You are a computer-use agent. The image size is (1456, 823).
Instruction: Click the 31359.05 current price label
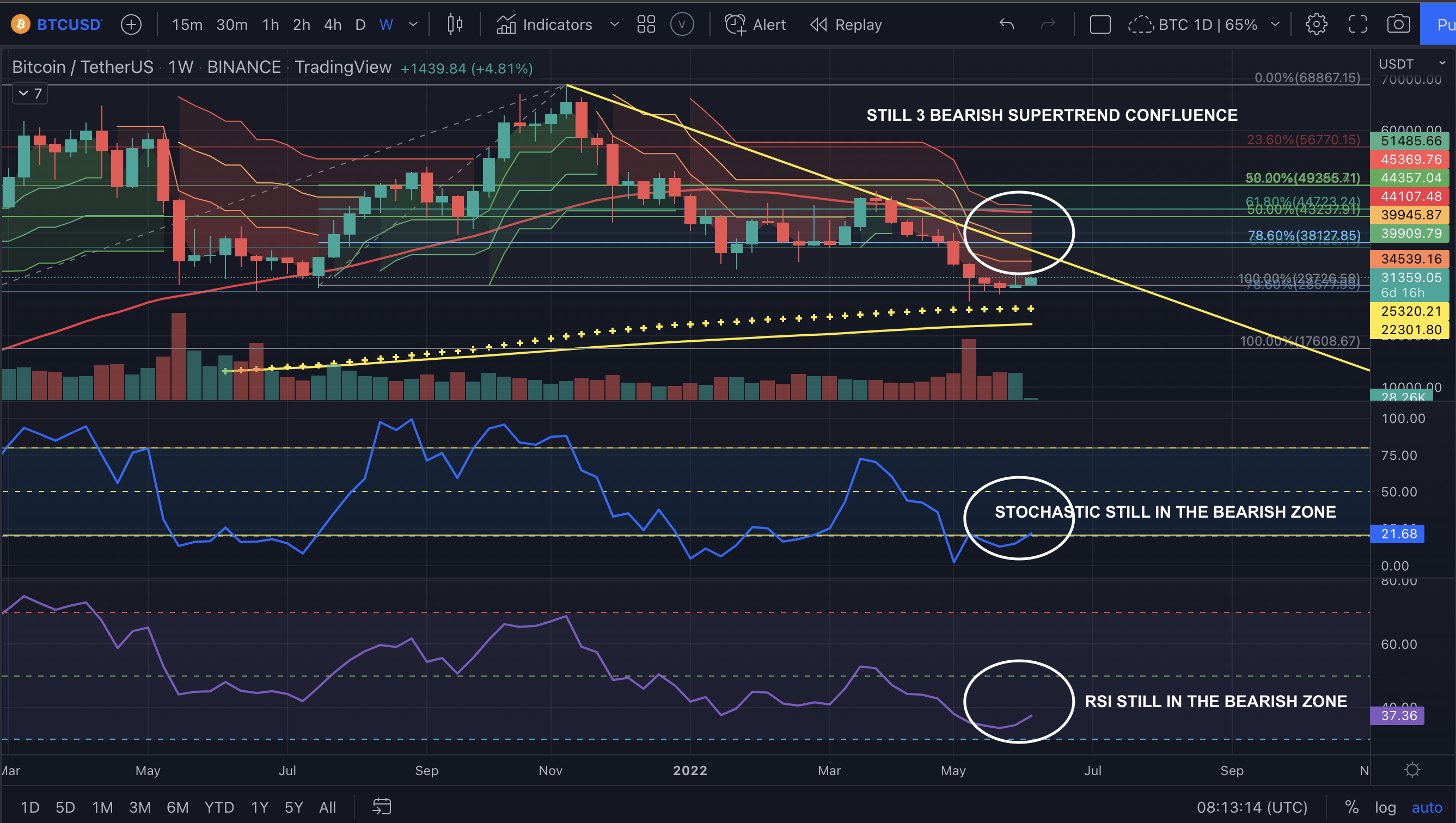(1409, 278)
